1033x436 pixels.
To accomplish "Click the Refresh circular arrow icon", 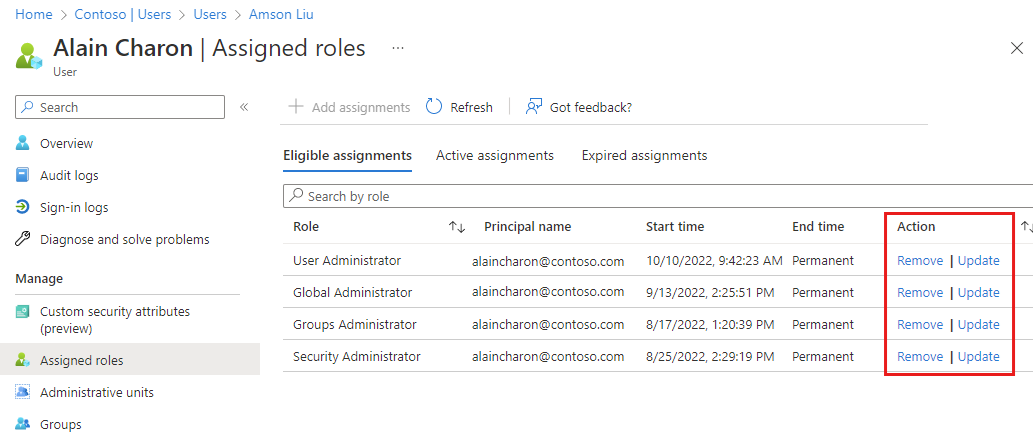I will (434, 107).
